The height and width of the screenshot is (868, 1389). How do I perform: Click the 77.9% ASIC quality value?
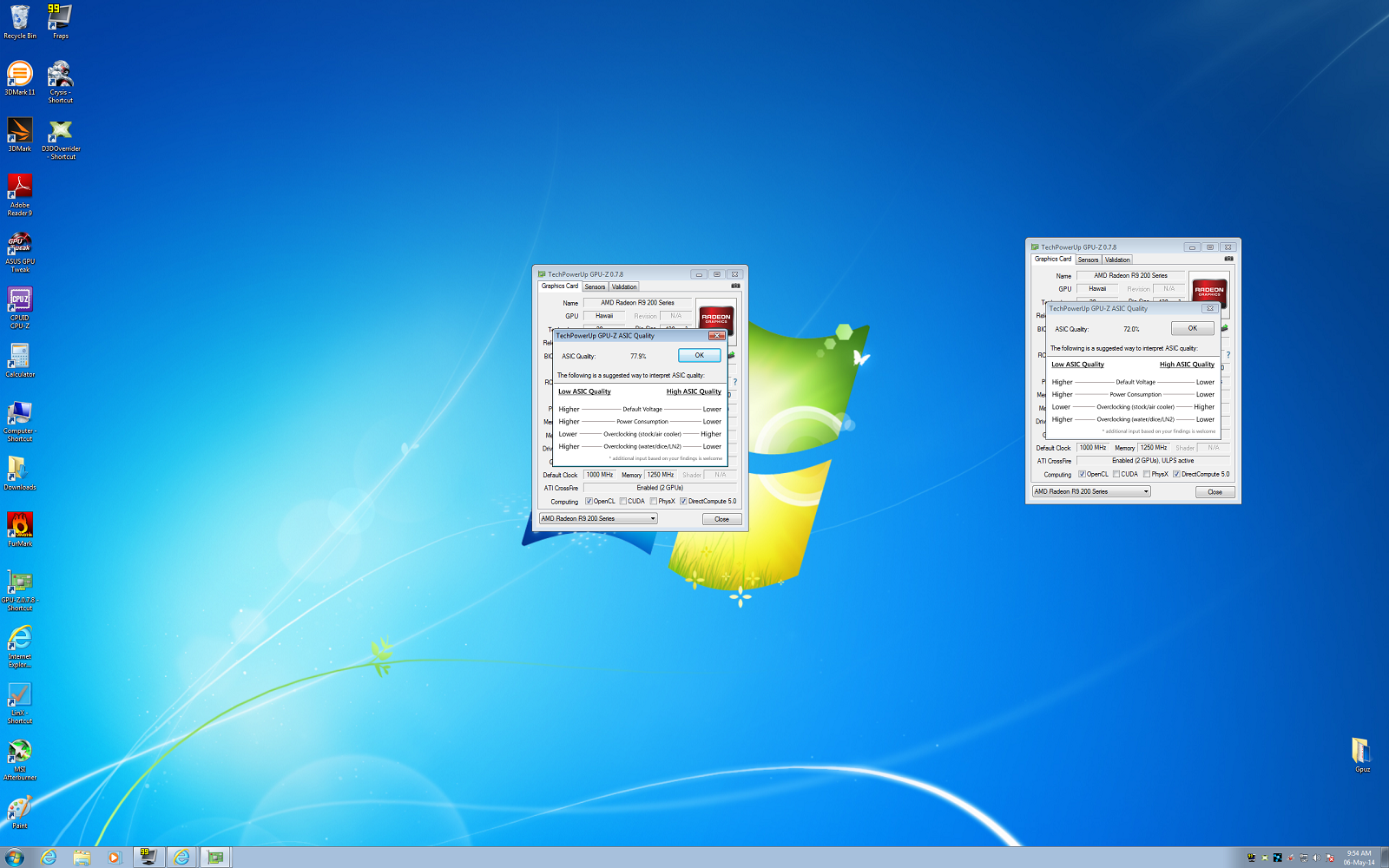pyautogui.click(x=638, y=356)
